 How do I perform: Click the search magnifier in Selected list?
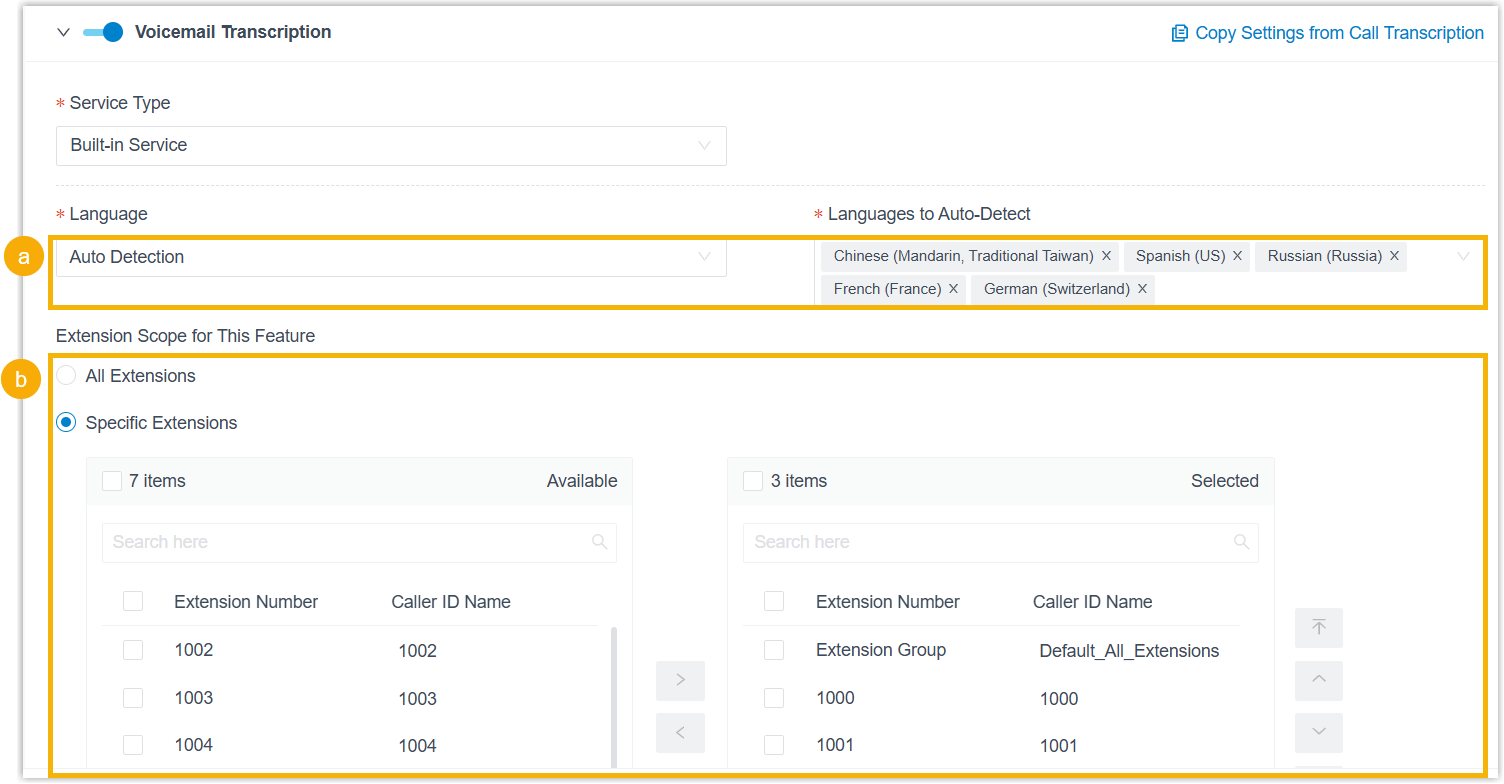point(1242,542)
